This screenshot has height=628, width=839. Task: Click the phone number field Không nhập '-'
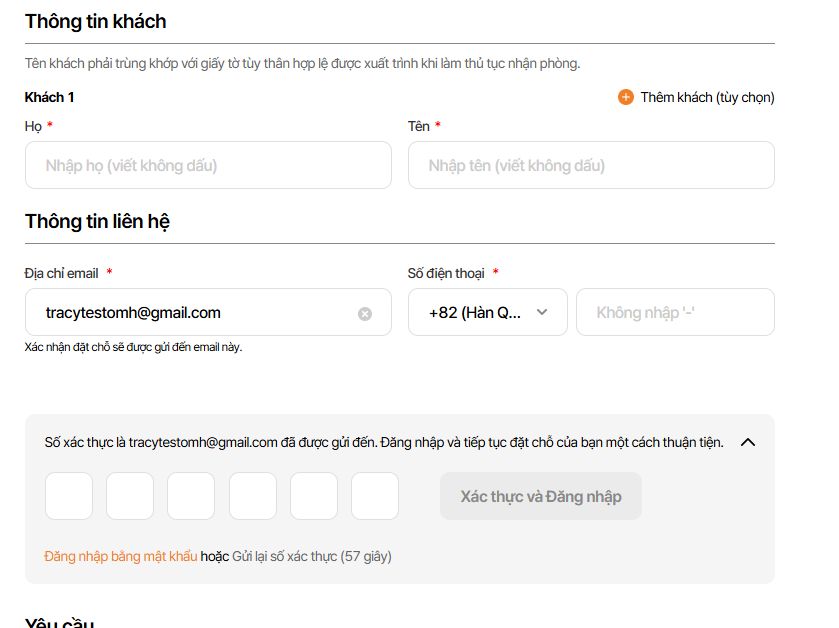(675, 312)
